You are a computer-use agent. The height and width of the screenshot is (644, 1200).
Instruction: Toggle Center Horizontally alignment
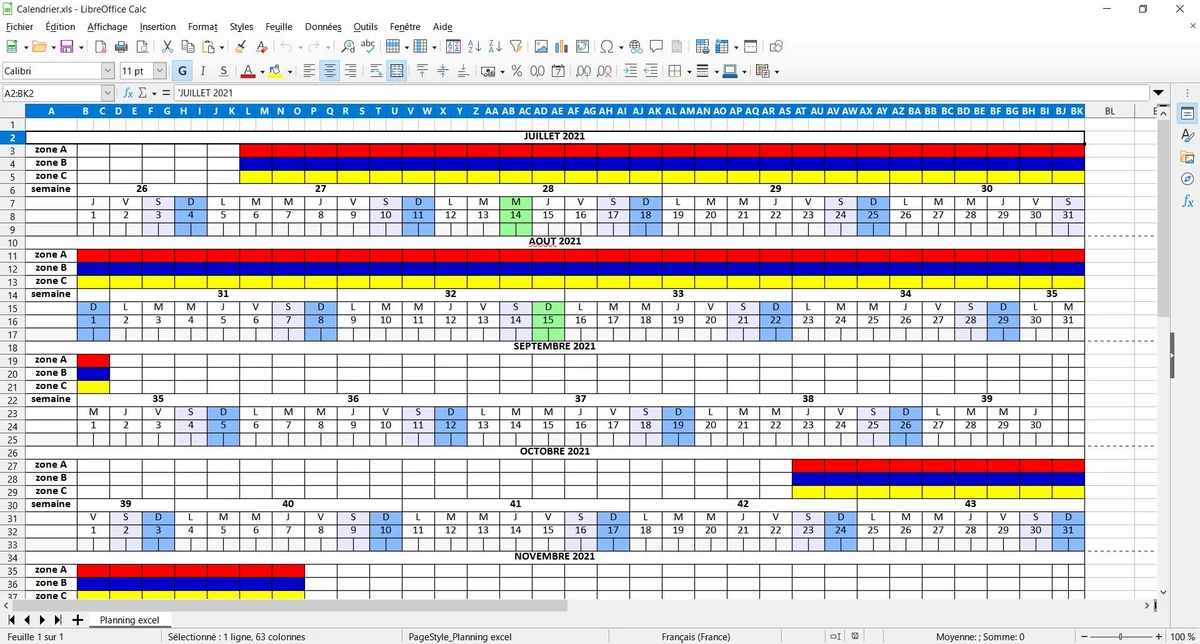pyautogui.click(x=330, y=71)
